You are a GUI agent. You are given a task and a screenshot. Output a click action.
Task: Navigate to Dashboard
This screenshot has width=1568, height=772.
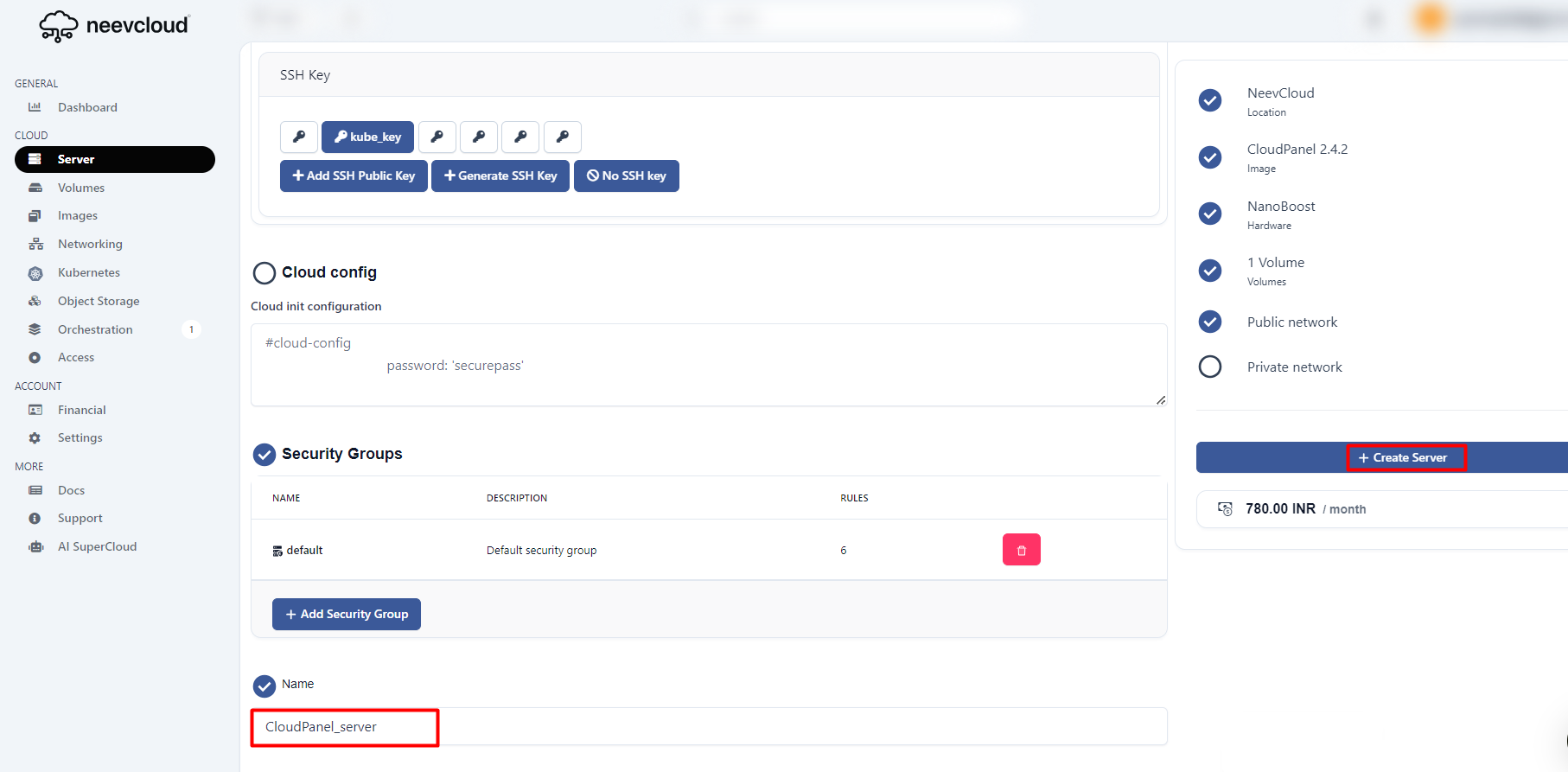[x=87, y=107]
